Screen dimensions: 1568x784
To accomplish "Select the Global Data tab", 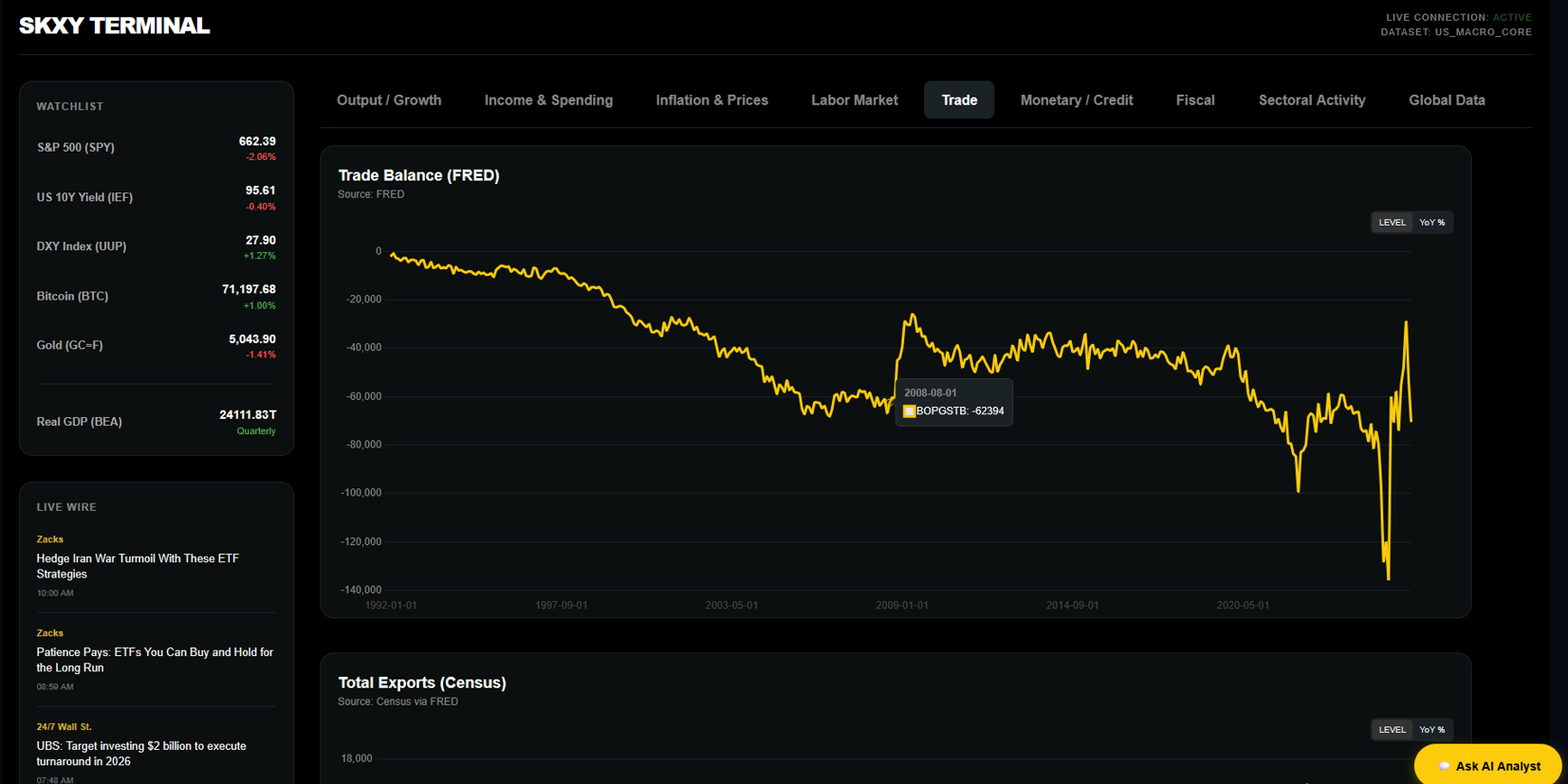I will click(x=1447, y=100).
